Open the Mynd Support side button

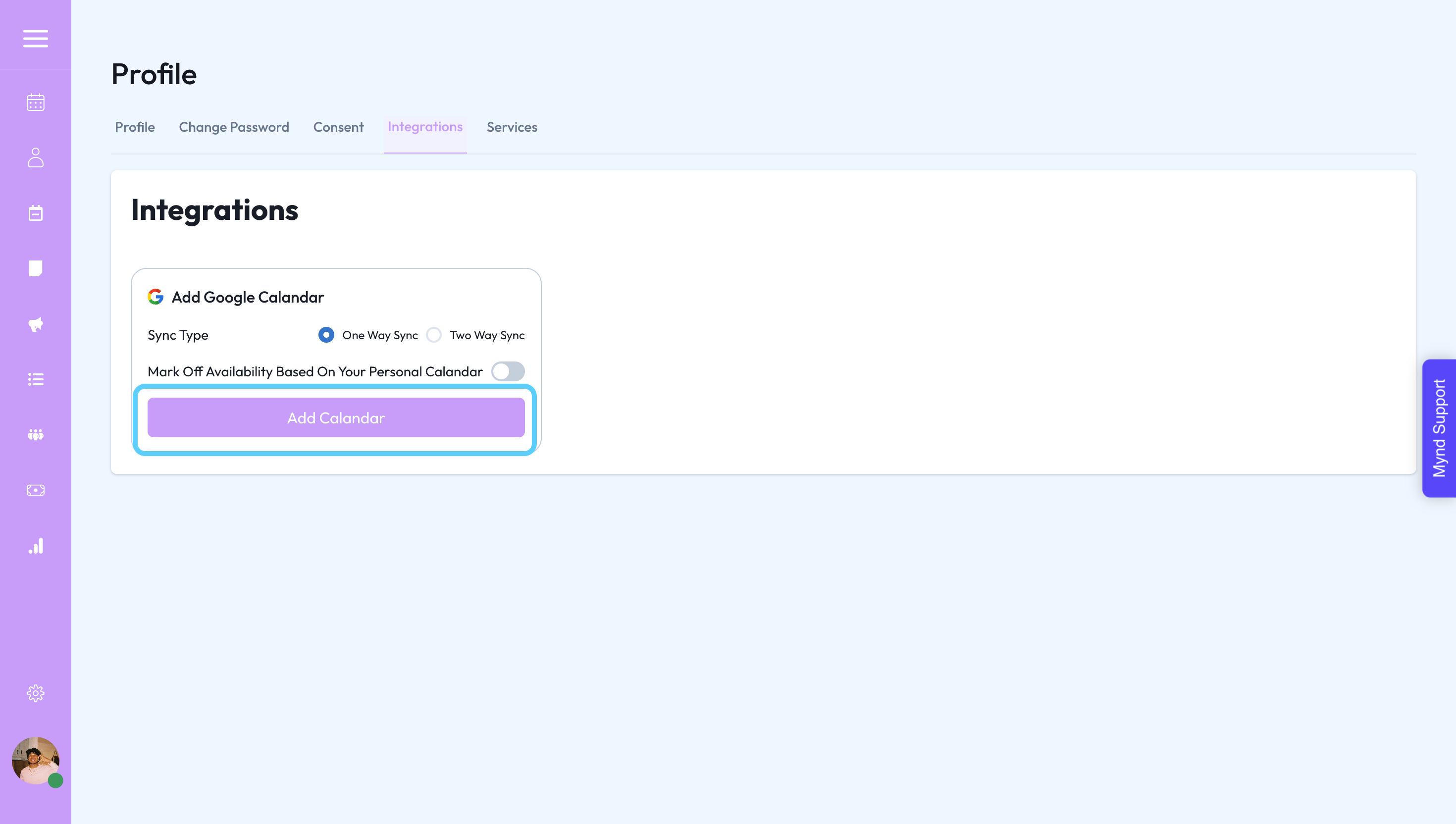click(1439, 428)
